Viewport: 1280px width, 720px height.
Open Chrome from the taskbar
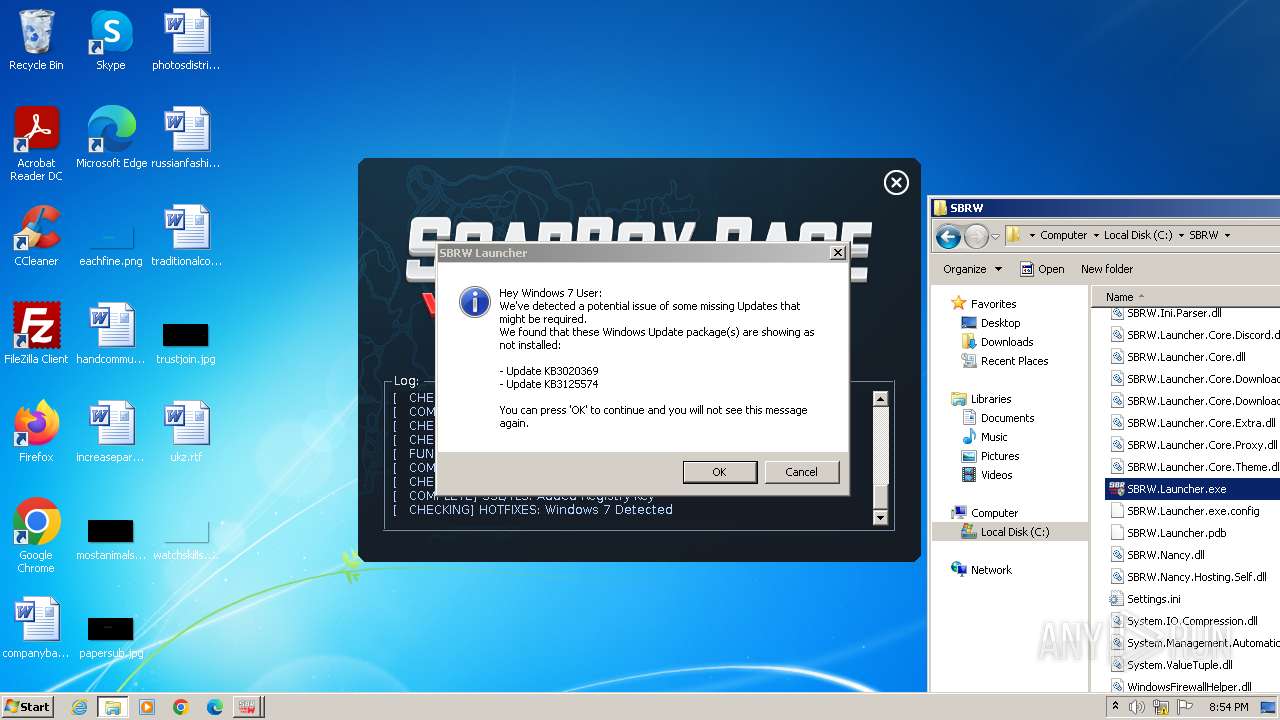(181, 707)
